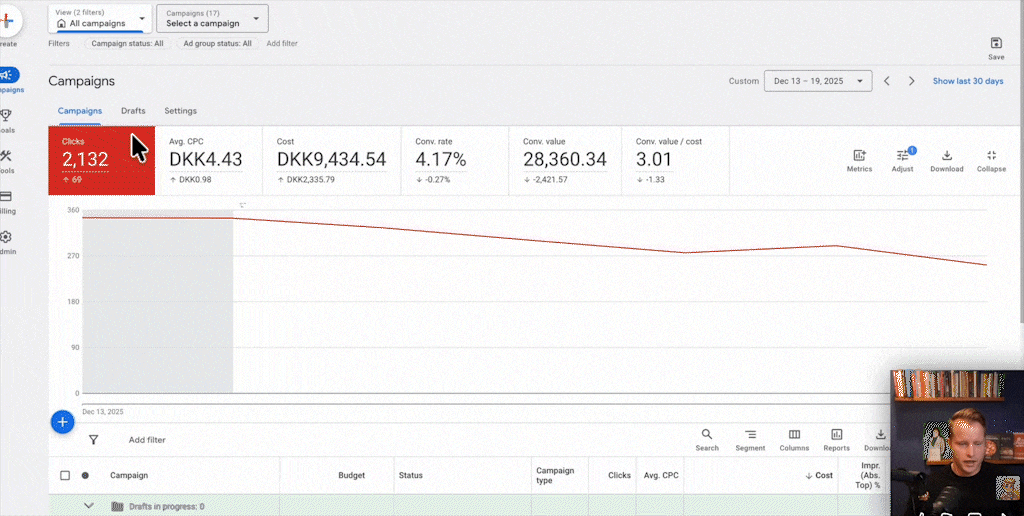The image size is (1024, 516).
Task: Toggle the select-all campaigns checkbox
Action: tap(65, 476)
